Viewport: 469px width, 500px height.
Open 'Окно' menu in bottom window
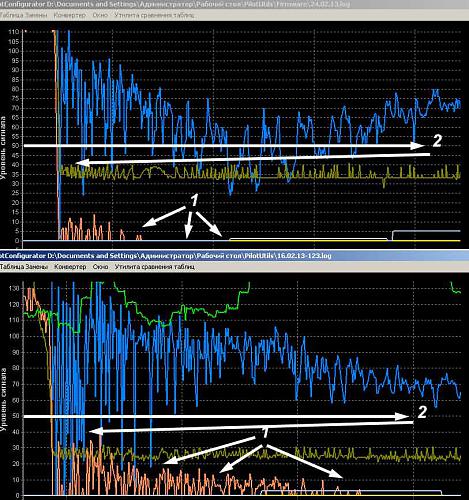click(x=100, y=267)
